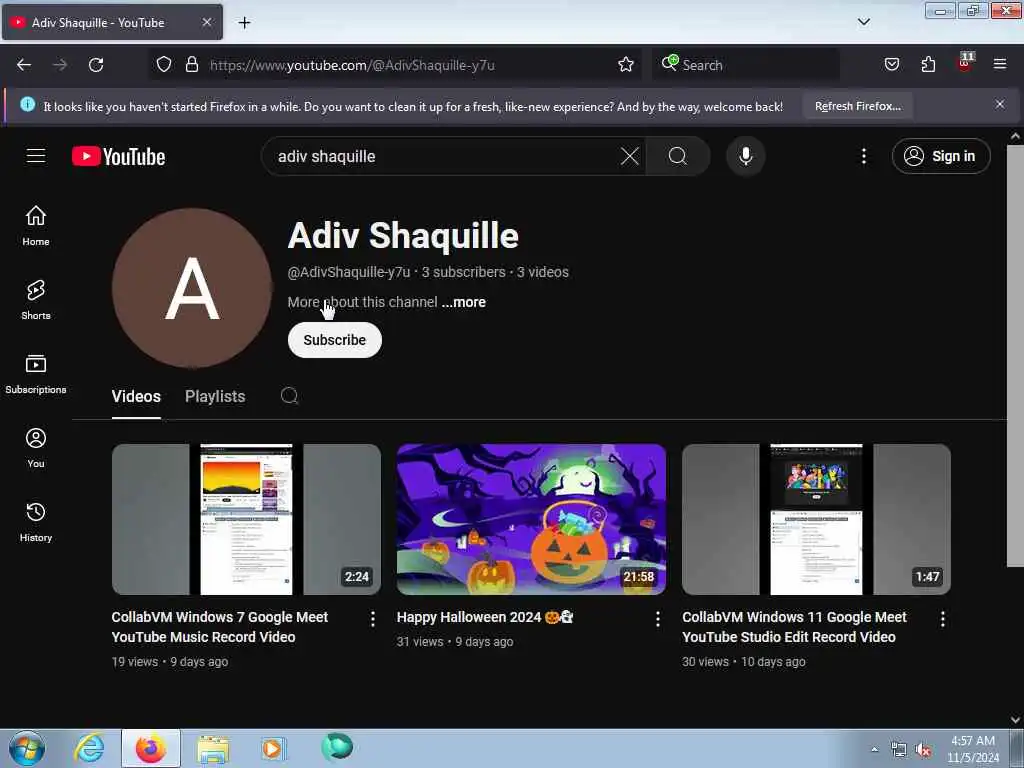Expand channel description with ...more
This screenshot has width=1024, height=768.
click(464, 302)
